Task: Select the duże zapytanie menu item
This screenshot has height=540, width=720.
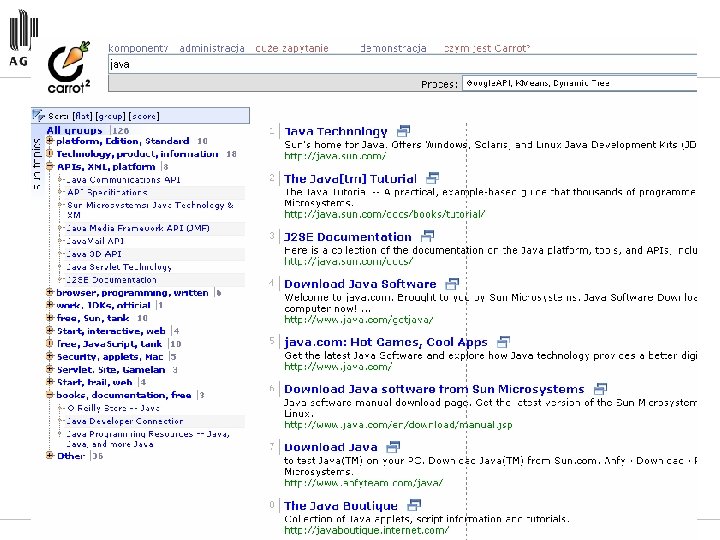Action: [x=292, y=48]
